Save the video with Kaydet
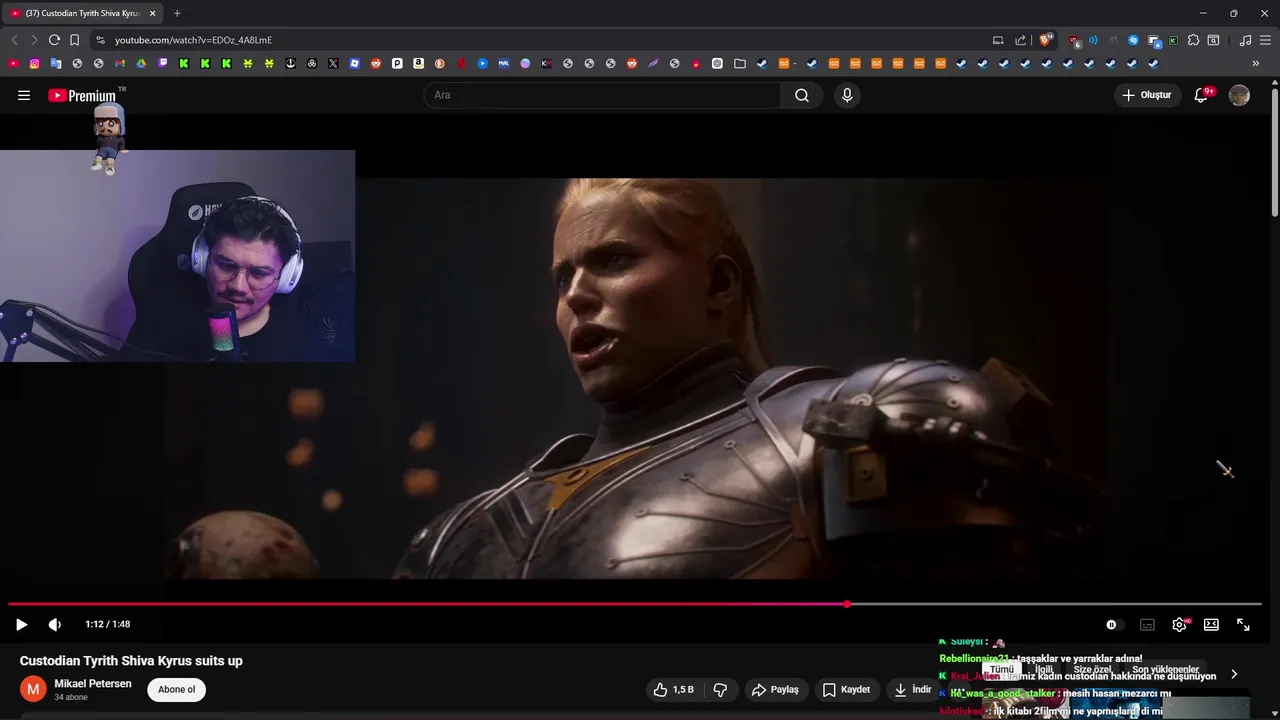 click(x=846, y=689)
